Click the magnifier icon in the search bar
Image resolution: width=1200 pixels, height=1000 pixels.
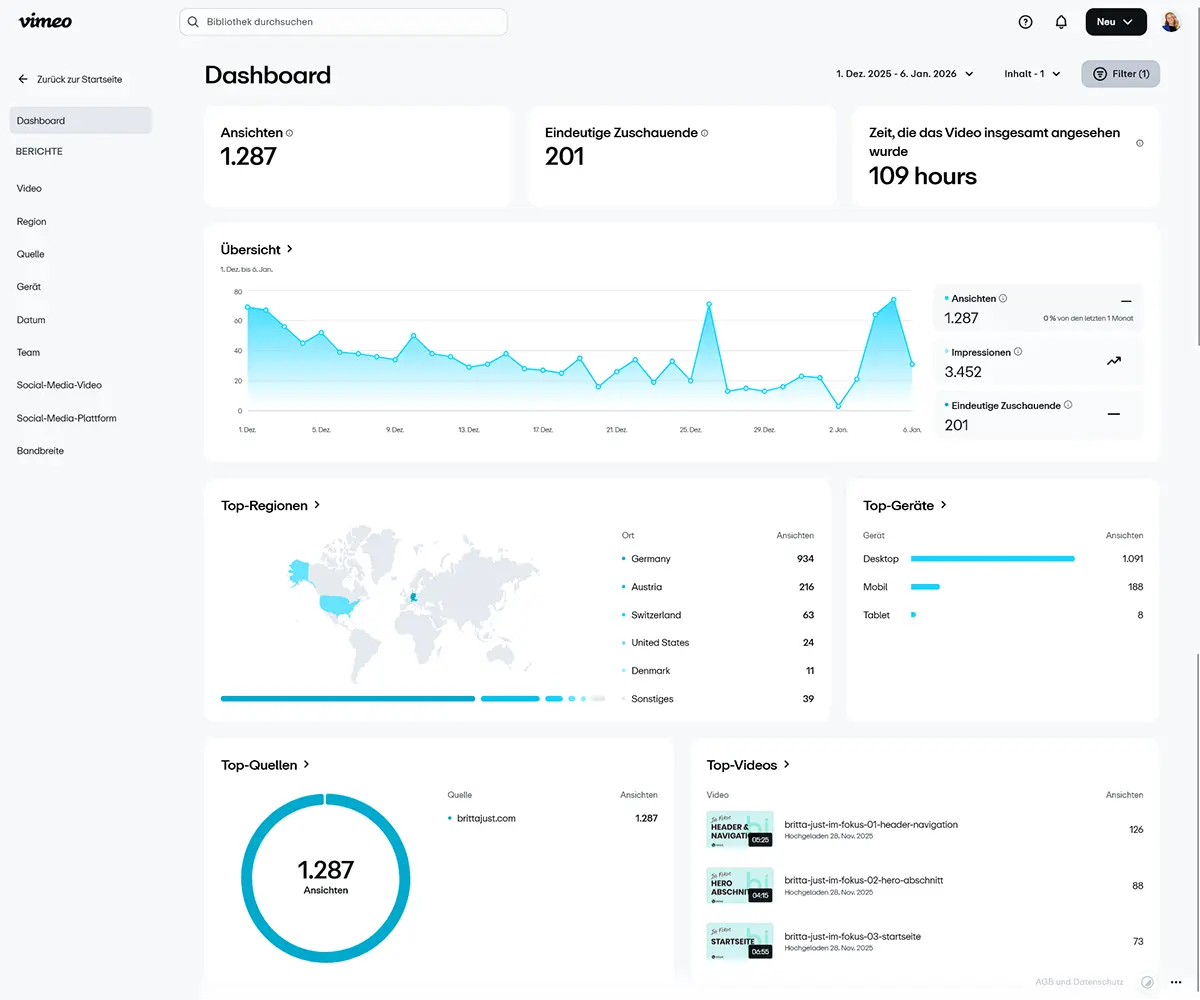point(192,21)
